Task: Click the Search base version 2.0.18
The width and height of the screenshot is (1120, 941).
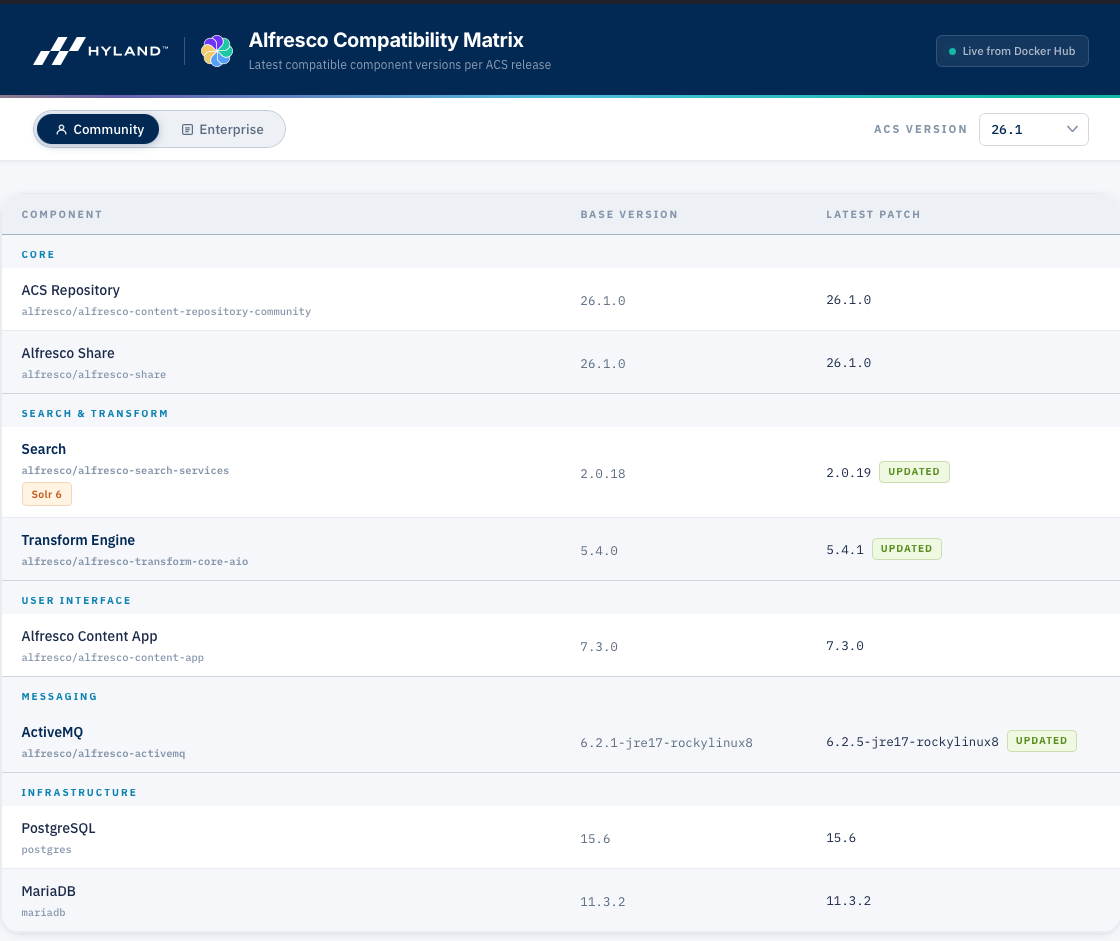Action: coord(603,474)
